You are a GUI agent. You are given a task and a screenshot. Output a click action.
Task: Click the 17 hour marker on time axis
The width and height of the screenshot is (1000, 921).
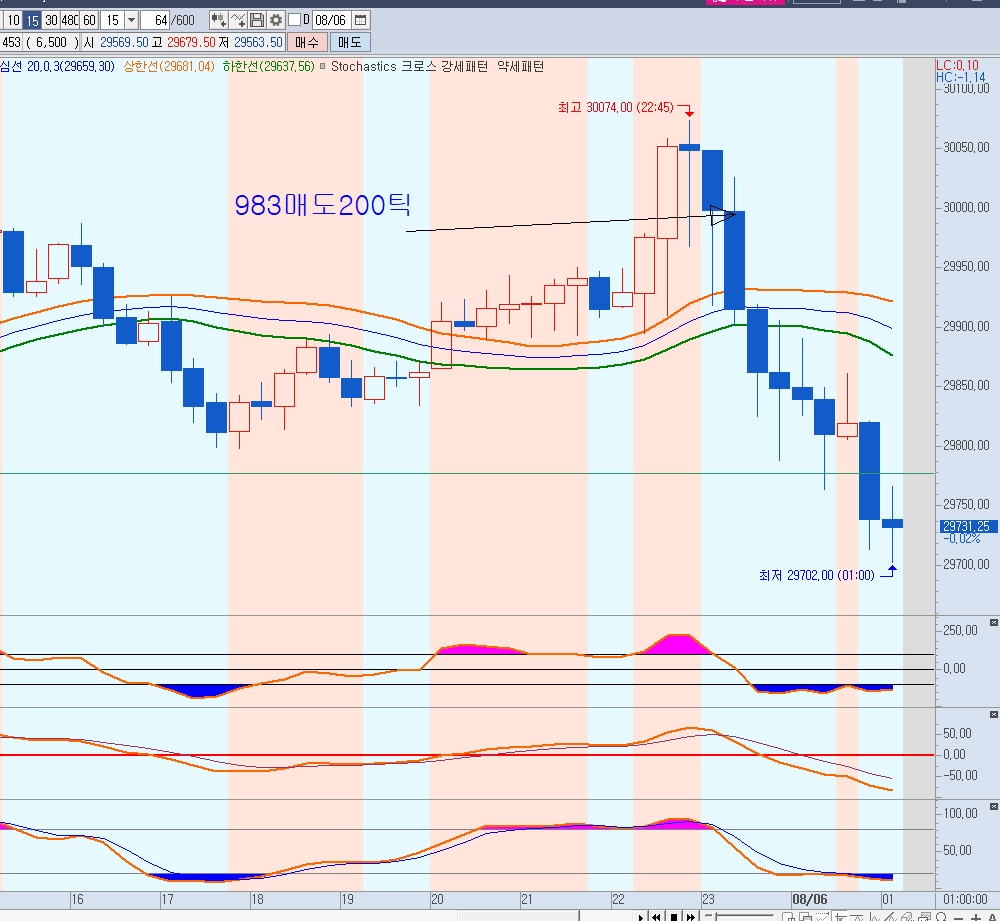(167, 899)
